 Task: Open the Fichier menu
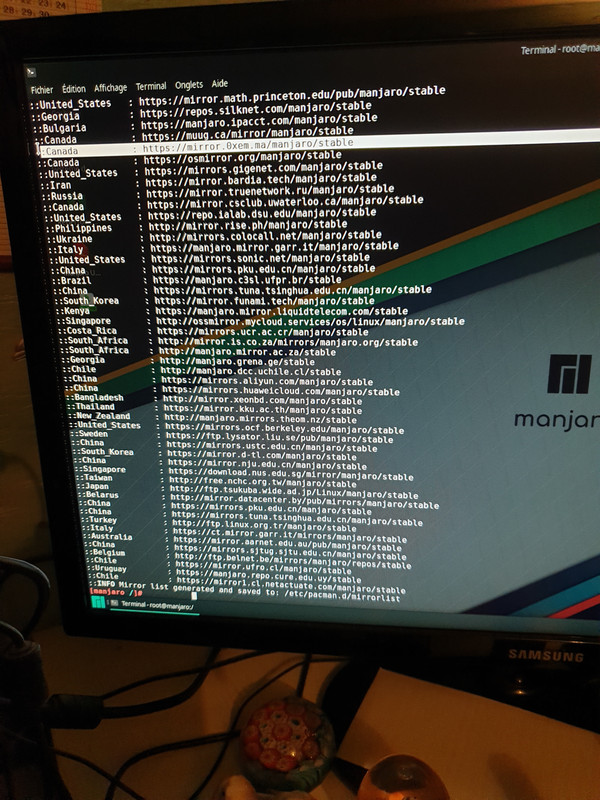tap(41, 90)
